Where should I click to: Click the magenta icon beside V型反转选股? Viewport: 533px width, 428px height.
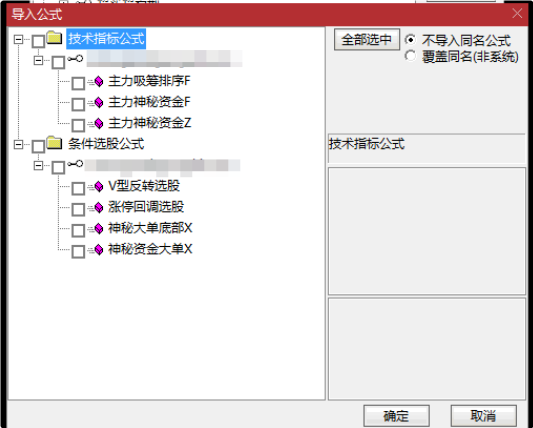(99, 186)
